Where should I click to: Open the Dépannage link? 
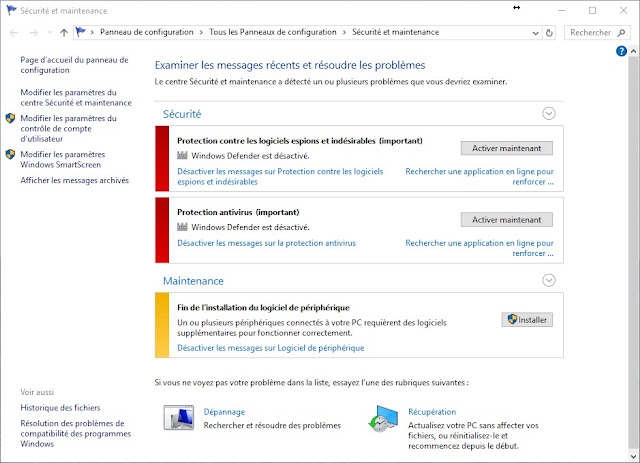point(224,412)
